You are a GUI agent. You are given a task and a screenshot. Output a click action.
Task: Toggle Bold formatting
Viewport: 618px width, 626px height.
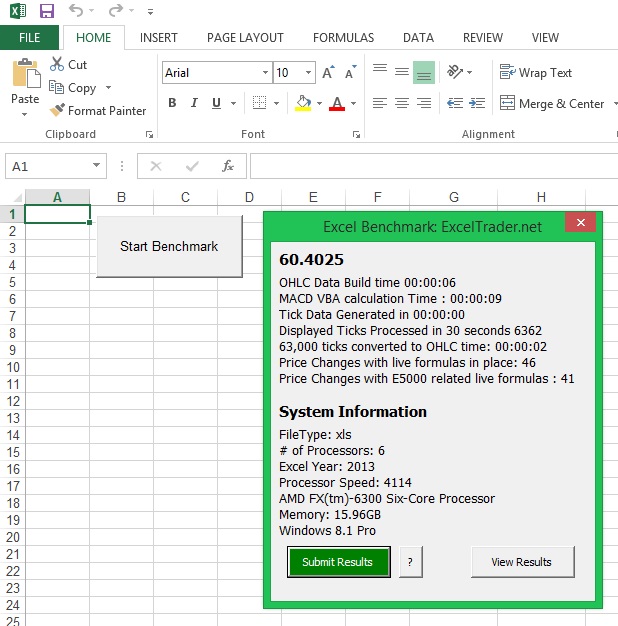point(172,103)
